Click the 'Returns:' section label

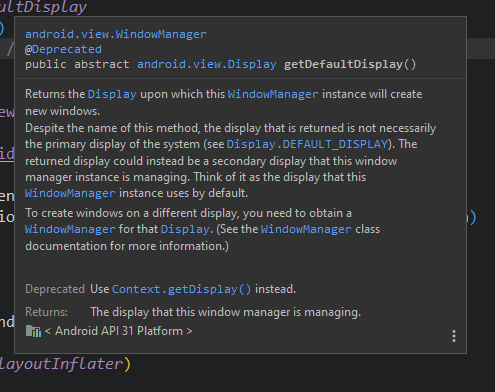point(46,312)
